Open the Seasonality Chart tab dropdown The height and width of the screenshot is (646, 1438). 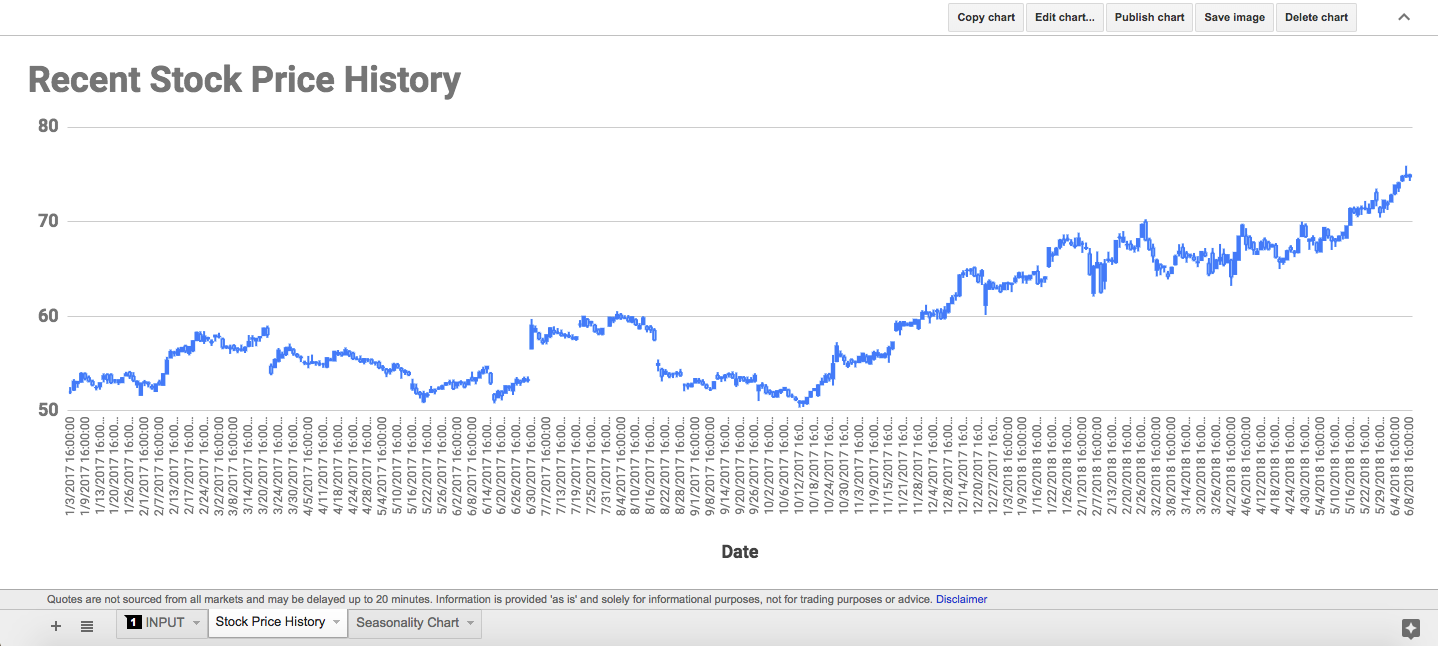point(470,622)
